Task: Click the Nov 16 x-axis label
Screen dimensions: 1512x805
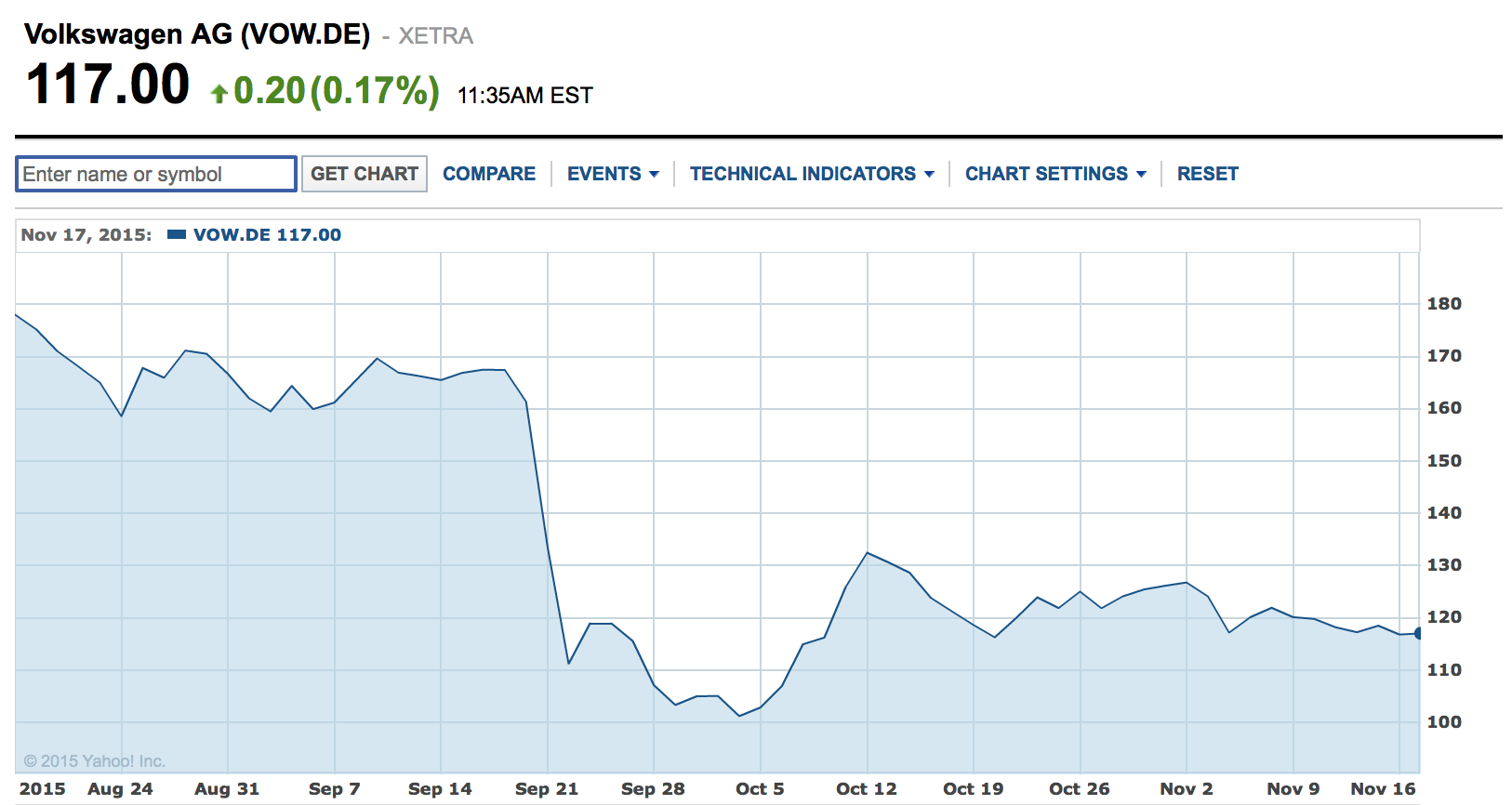Action: [1383, 789]
